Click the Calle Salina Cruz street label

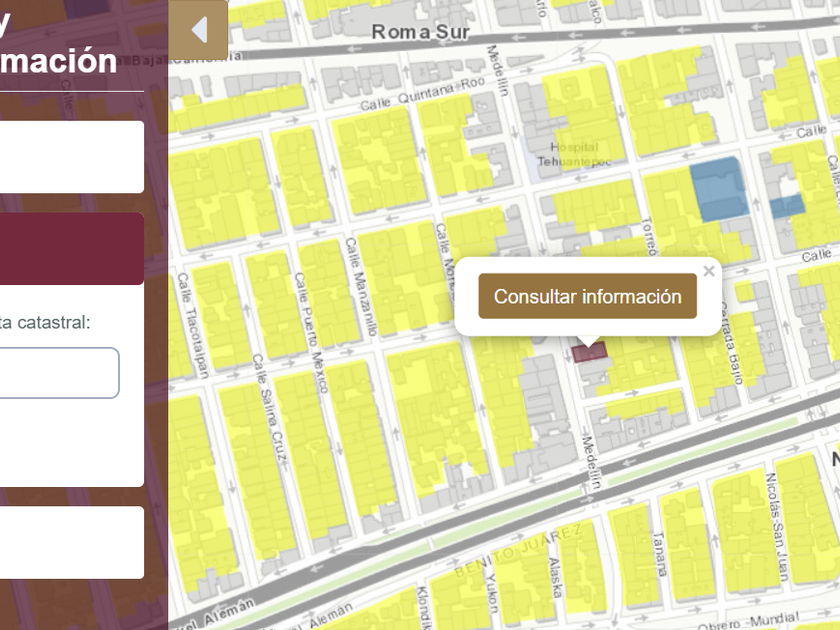(x=270, y=408)
